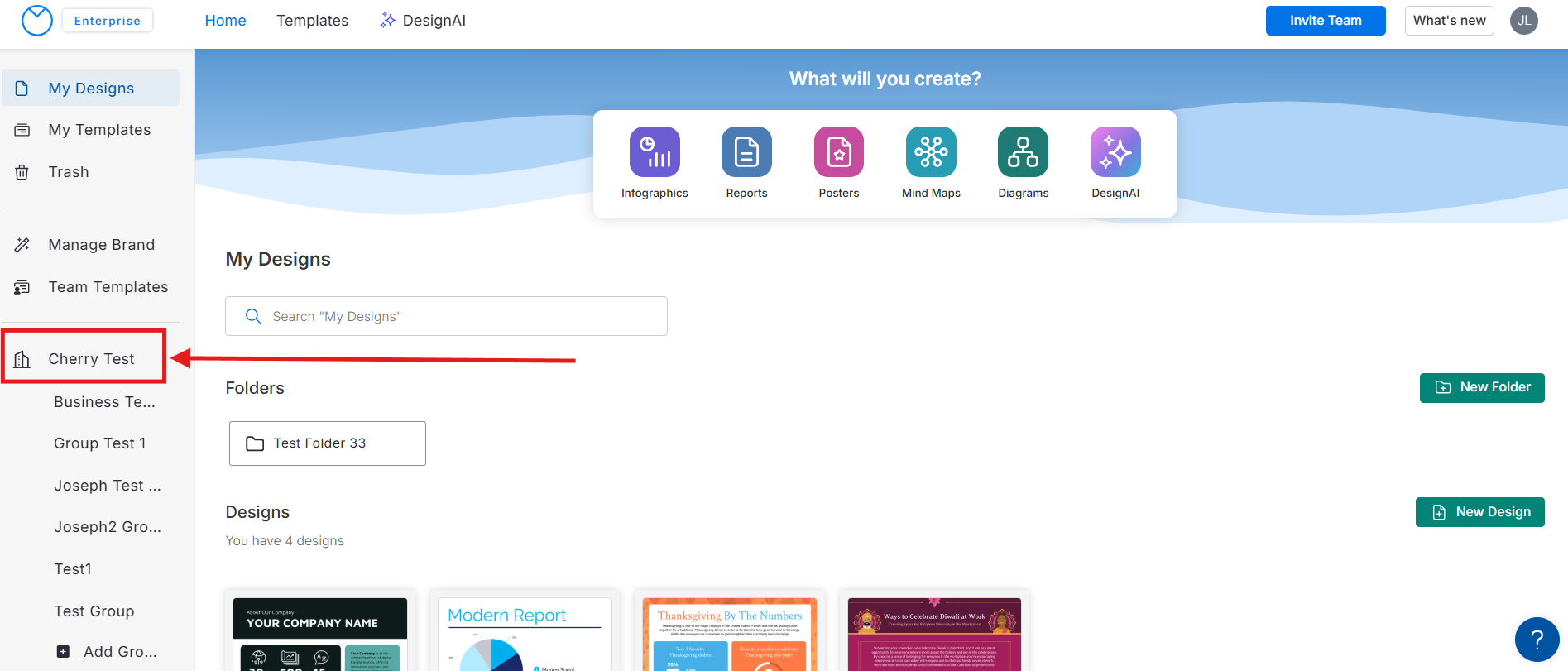The image size is (1568, 671).
Task: Go to My Templates in sidebar
Action: click(x=99, y=130)
